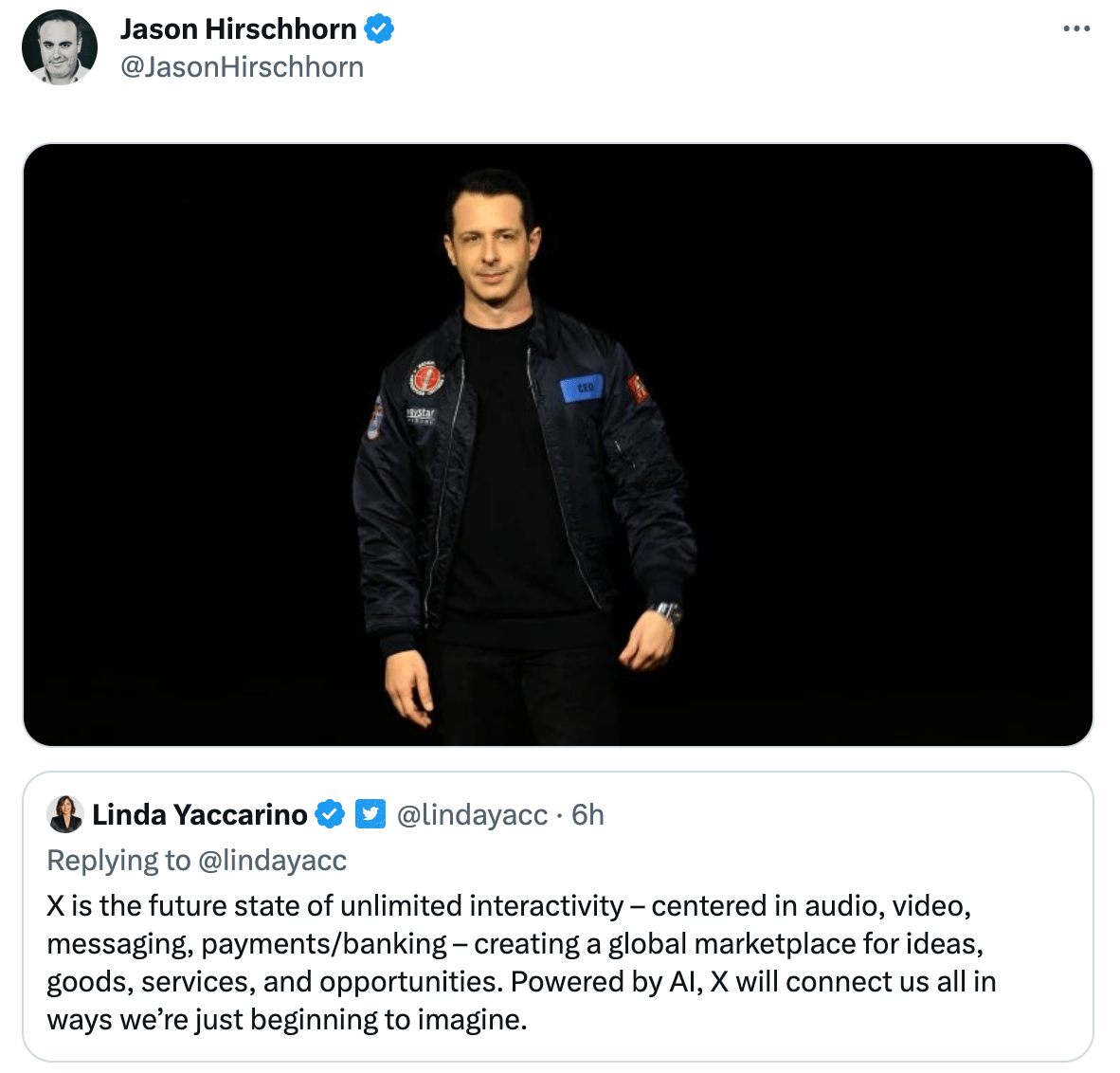1120x1073 pixels.
Task: Click the blue CEO patch on the jacket
Action: pyautogui.click(x=582, y=388)
